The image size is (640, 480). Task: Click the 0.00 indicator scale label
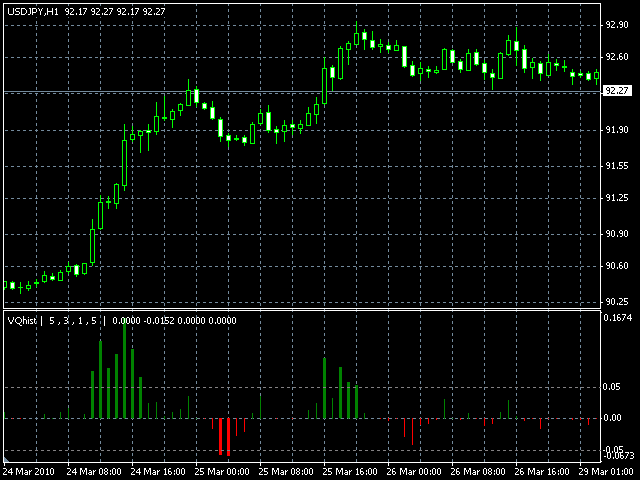click(611, 418)
